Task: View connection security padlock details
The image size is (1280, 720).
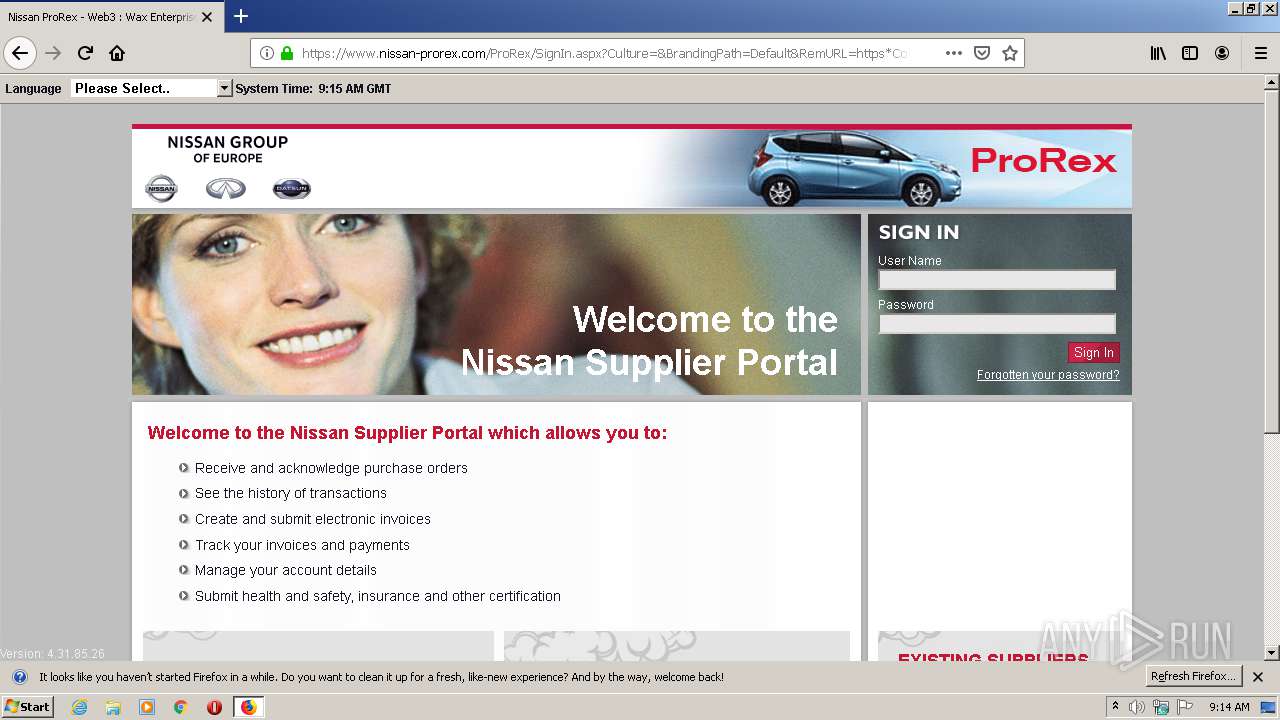Action: [287, 53]
